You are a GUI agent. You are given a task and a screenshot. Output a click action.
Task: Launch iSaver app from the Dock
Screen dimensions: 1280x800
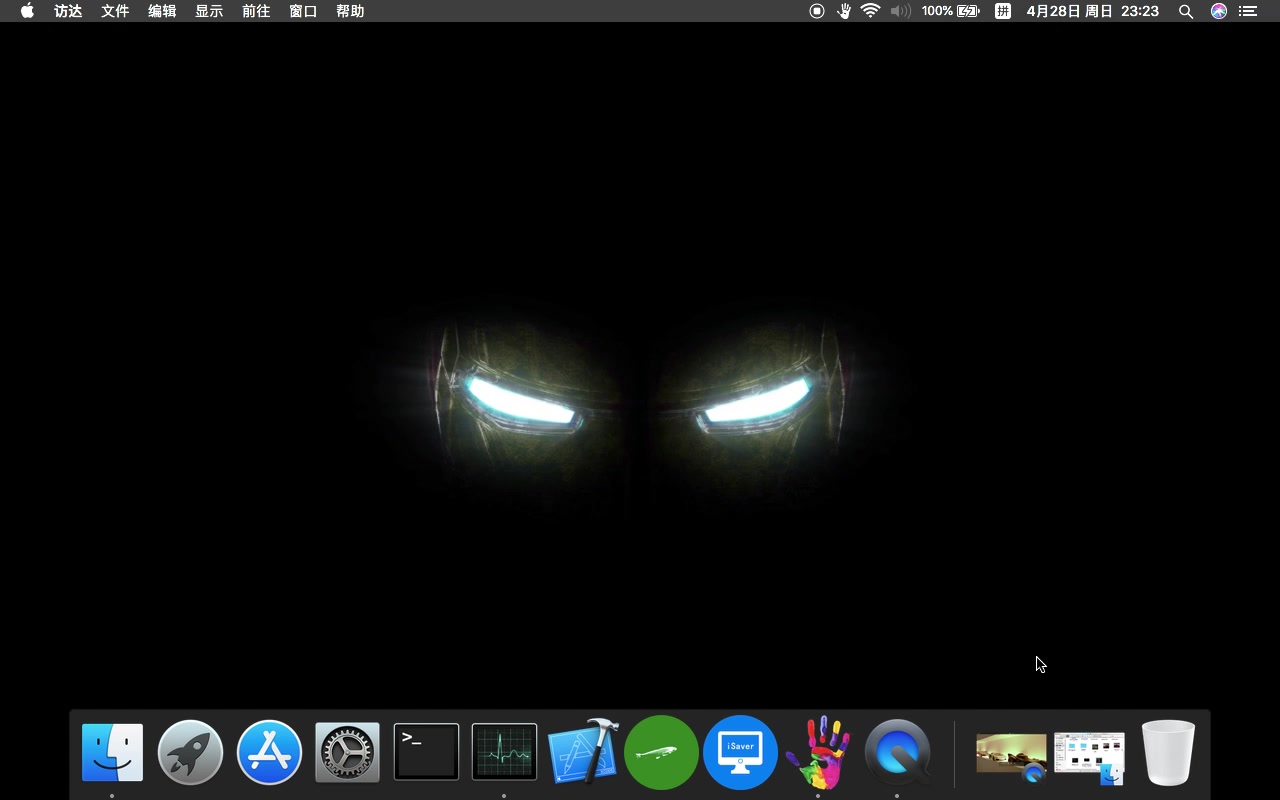(x=740, y=752)
